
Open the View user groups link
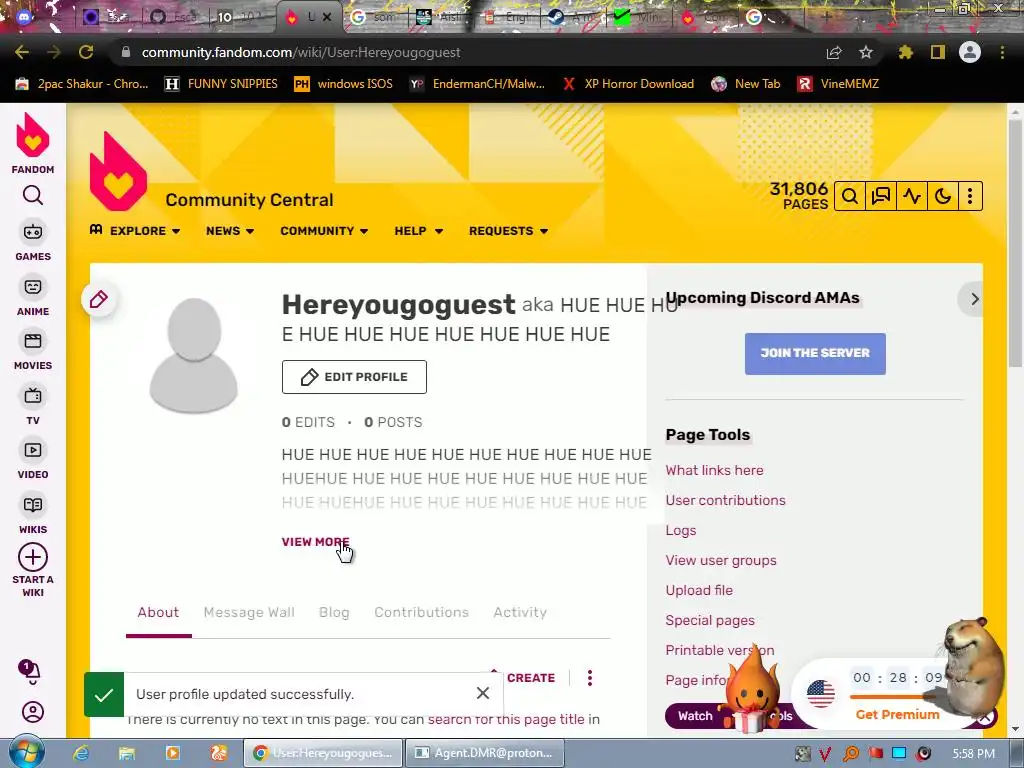[x=721, y=560]
